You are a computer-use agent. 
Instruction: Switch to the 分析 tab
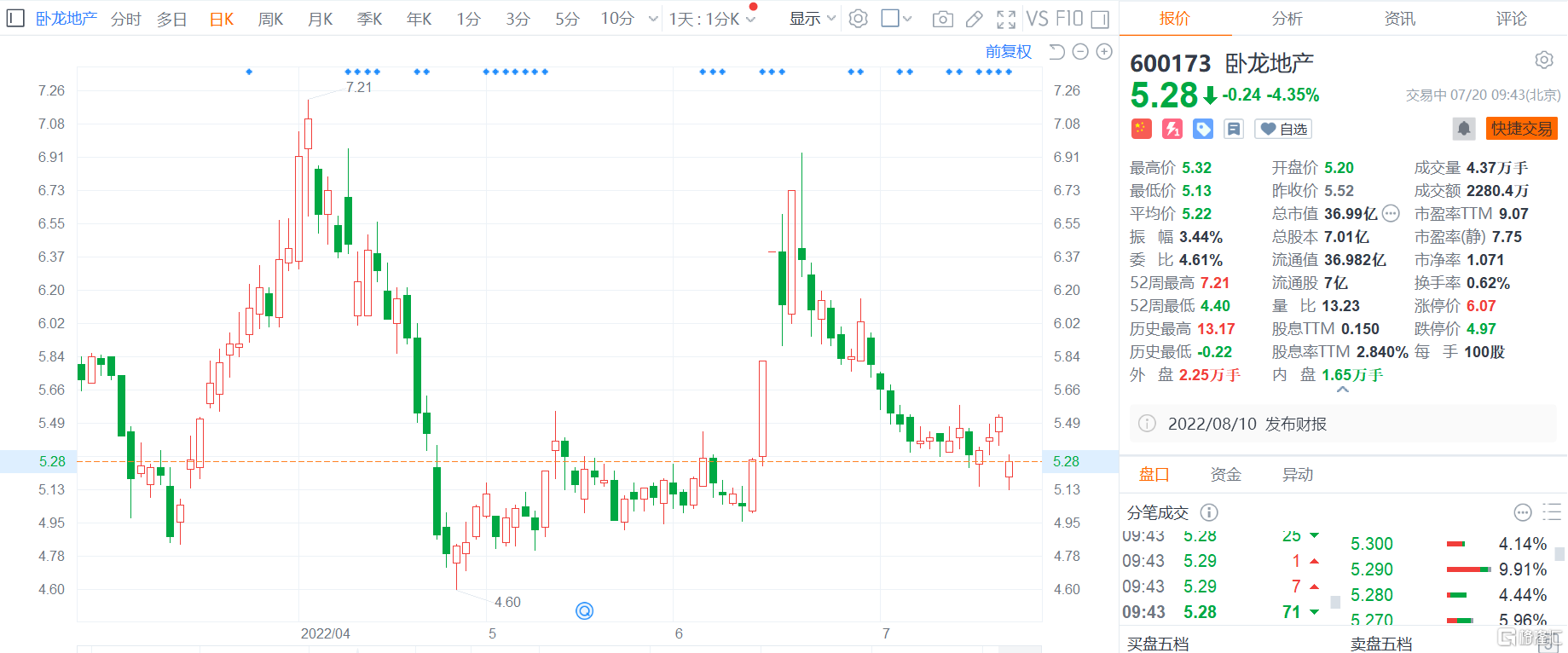(x=1287, y=19)
